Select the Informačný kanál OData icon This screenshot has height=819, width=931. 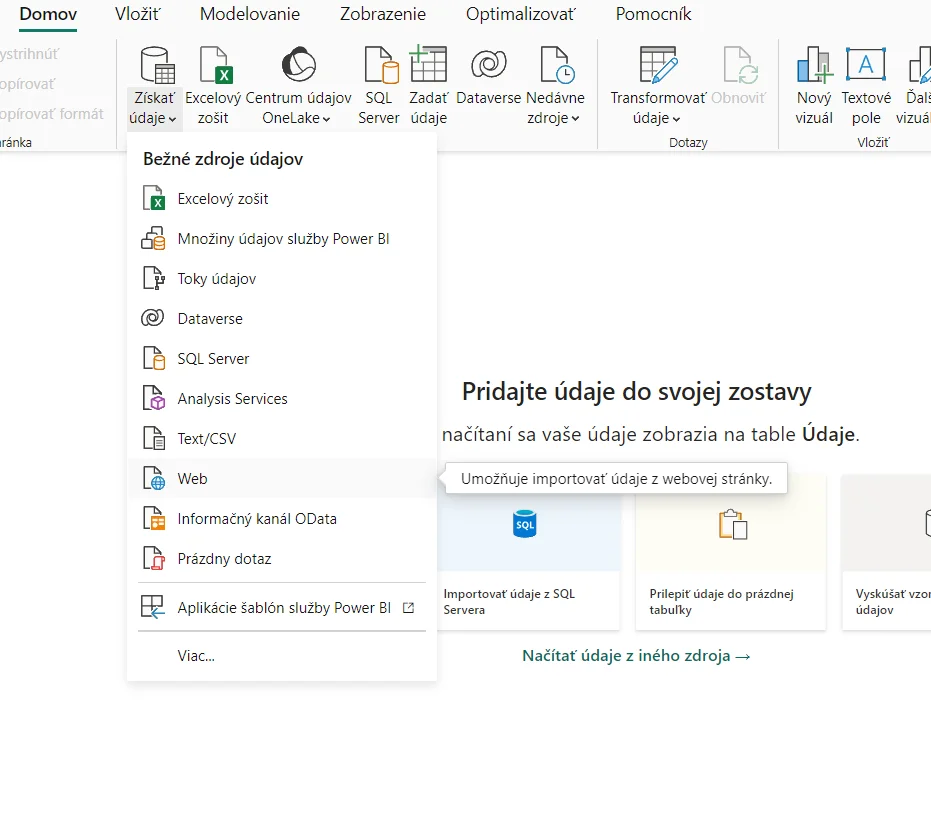click(x=154, y=518)
